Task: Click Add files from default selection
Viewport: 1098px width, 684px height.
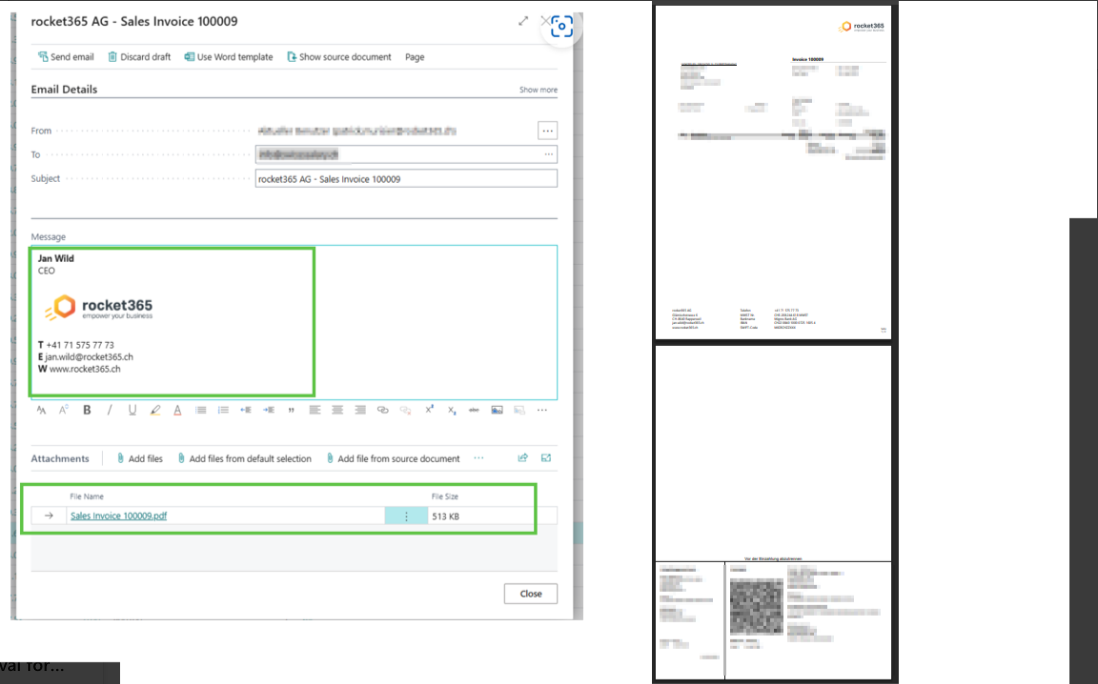Action: (244, 459)
